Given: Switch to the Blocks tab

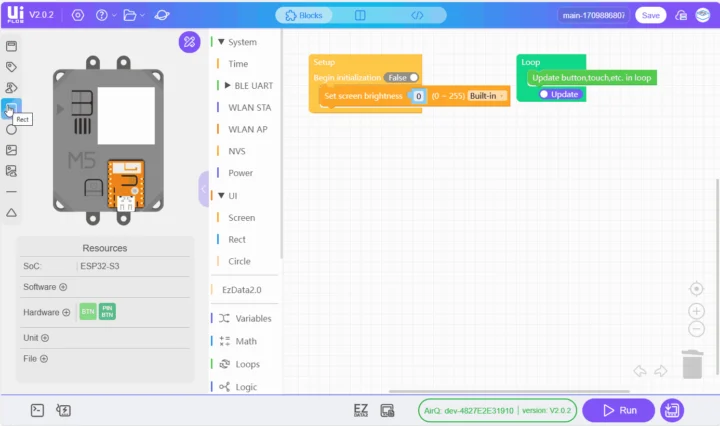Looking at the screenshot, I should (x=304, y=15).
